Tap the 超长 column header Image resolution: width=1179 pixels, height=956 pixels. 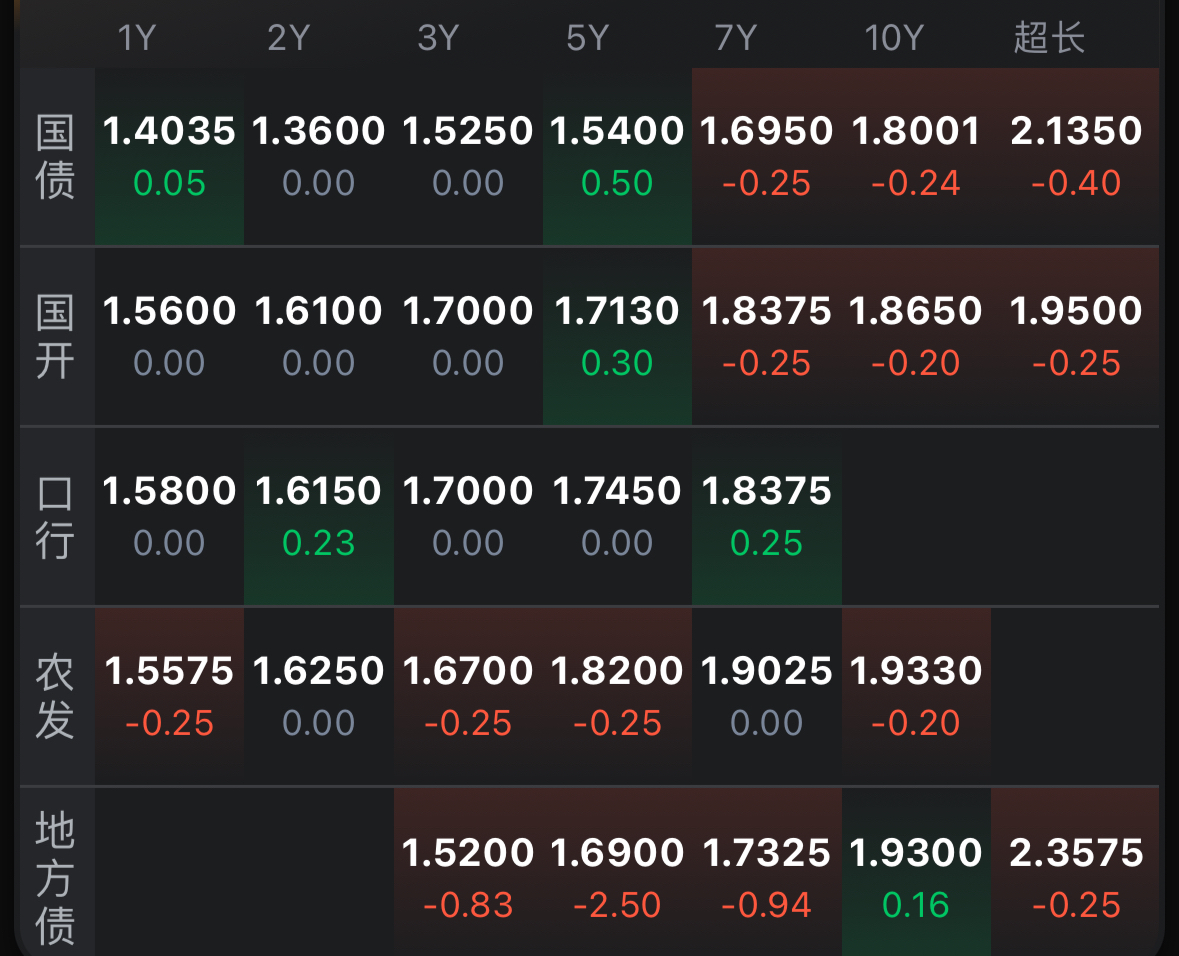(x=1049, y=38)
